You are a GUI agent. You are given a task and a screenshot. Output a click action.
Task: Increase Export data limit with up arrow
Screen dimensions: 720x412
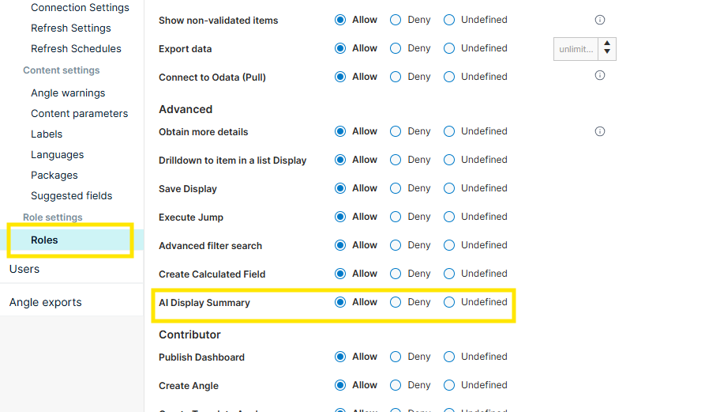[x=607, y=44]
